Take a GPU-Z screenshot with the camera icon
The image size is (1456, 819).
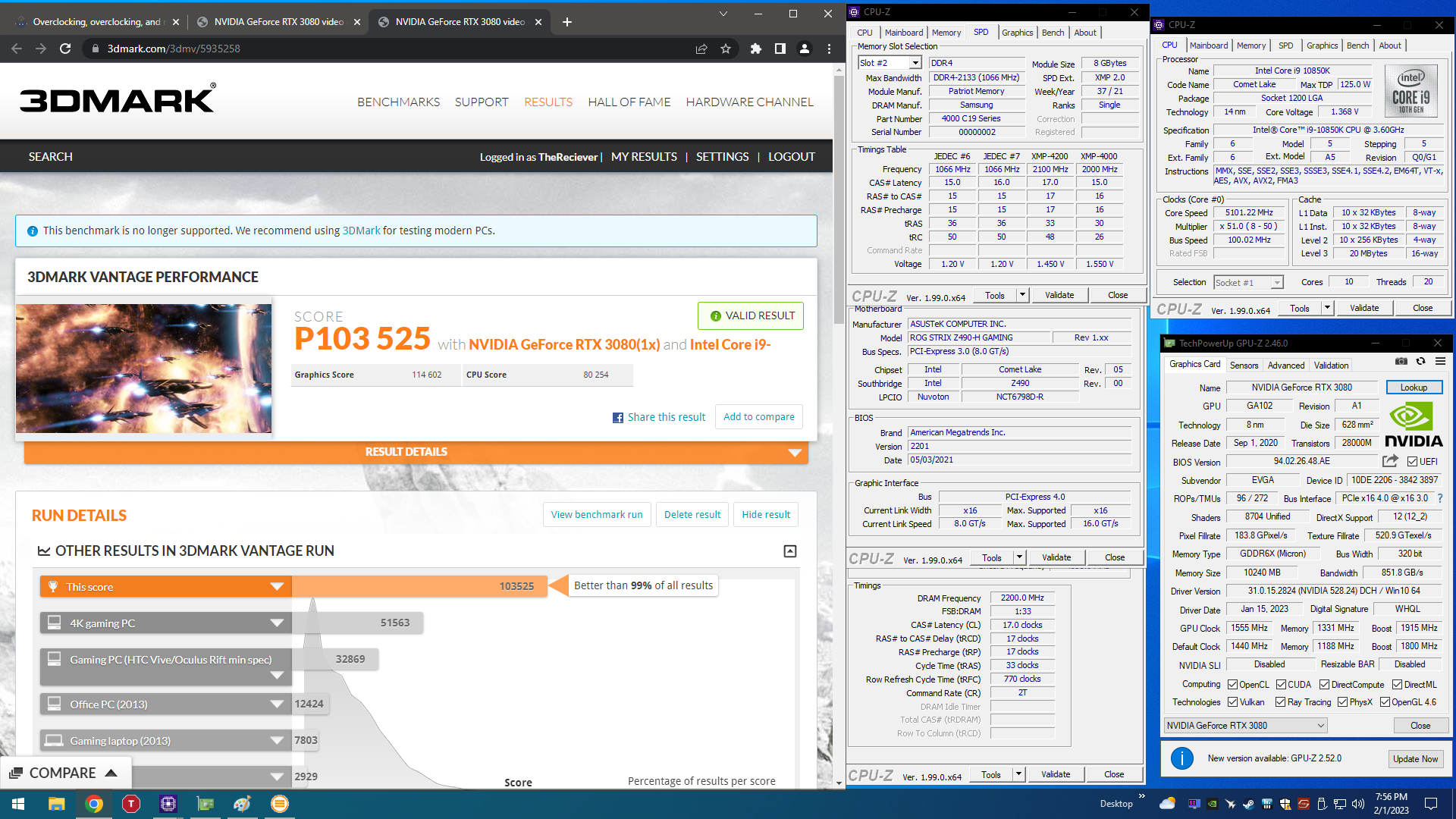(x=1401, y=362)
